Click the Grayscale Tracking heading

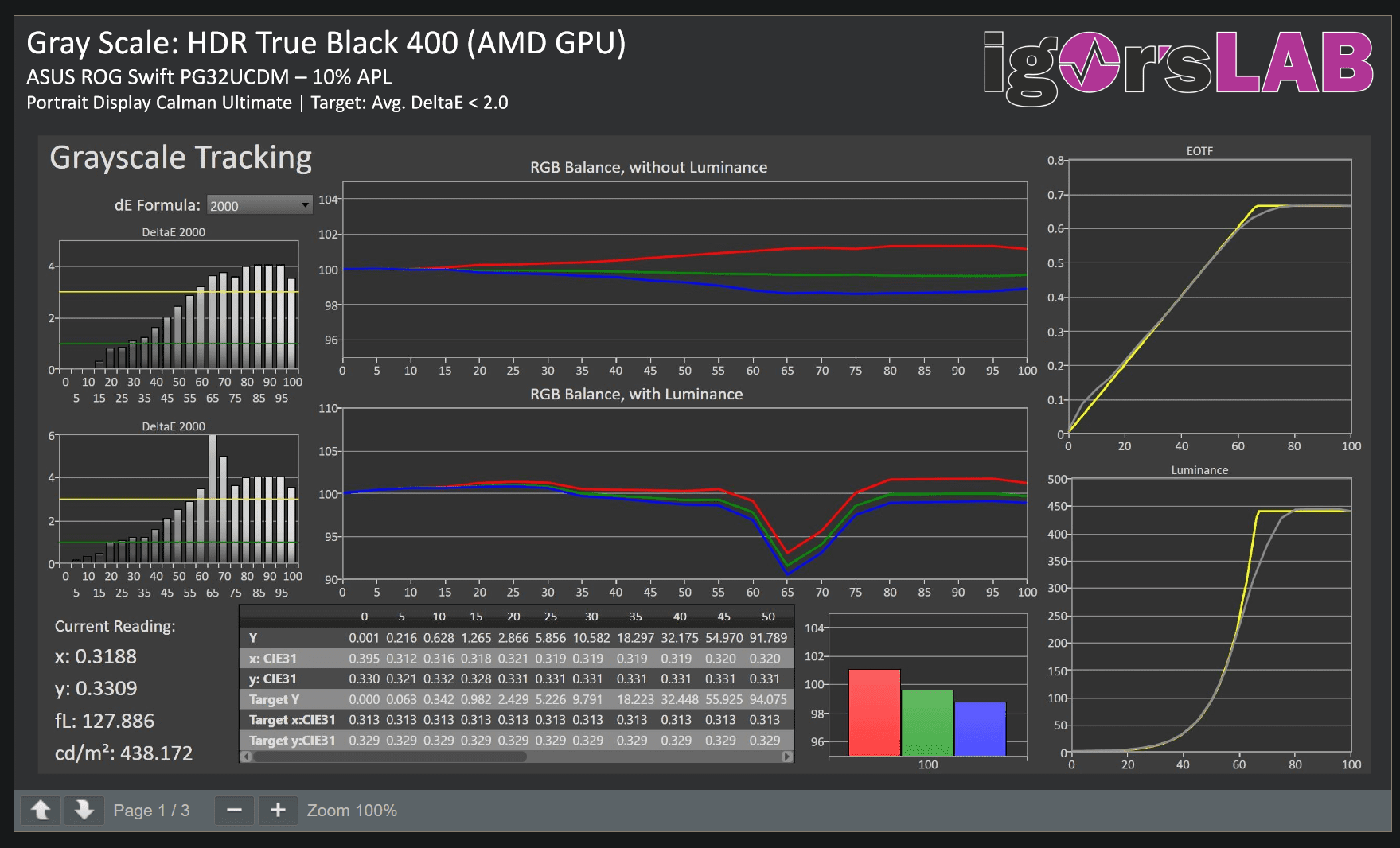pyautogui.click(x=181, y=158)
